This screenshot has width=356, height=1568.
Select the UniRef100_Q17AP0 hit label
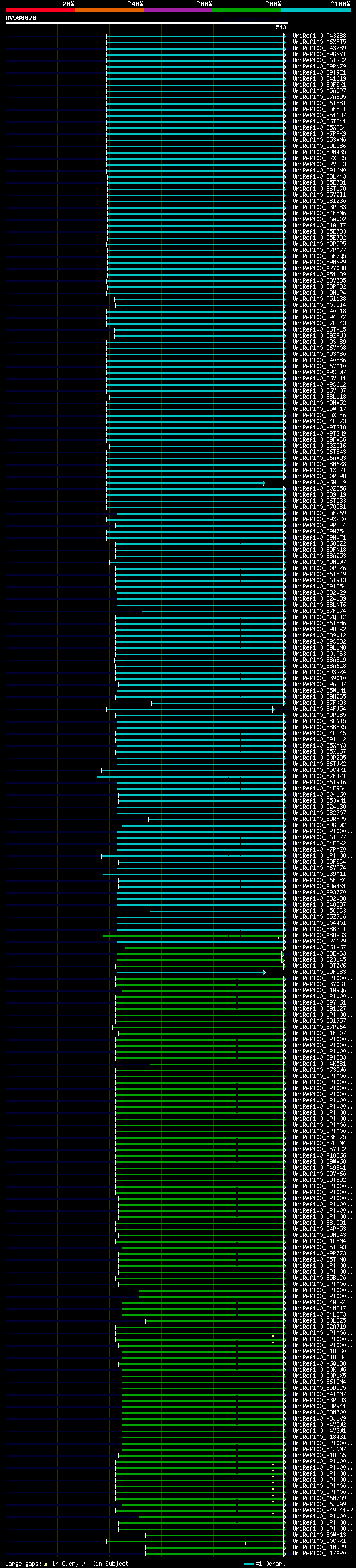coord(319,1553)
